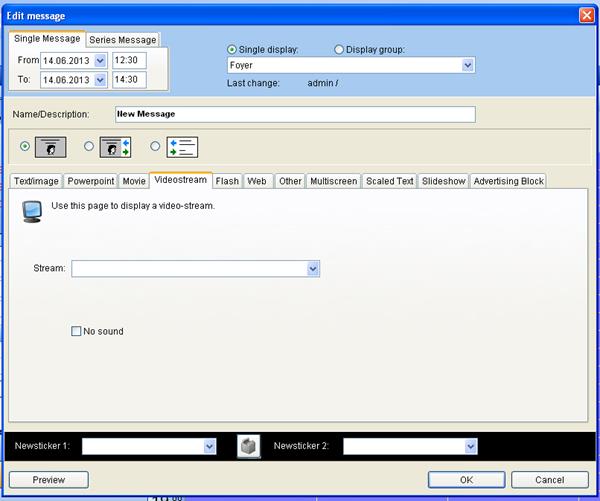The height and width of the screenshot is (501, 600).
Task: Click the monitor icon on Videostream page
Action: tap(33, 209)
